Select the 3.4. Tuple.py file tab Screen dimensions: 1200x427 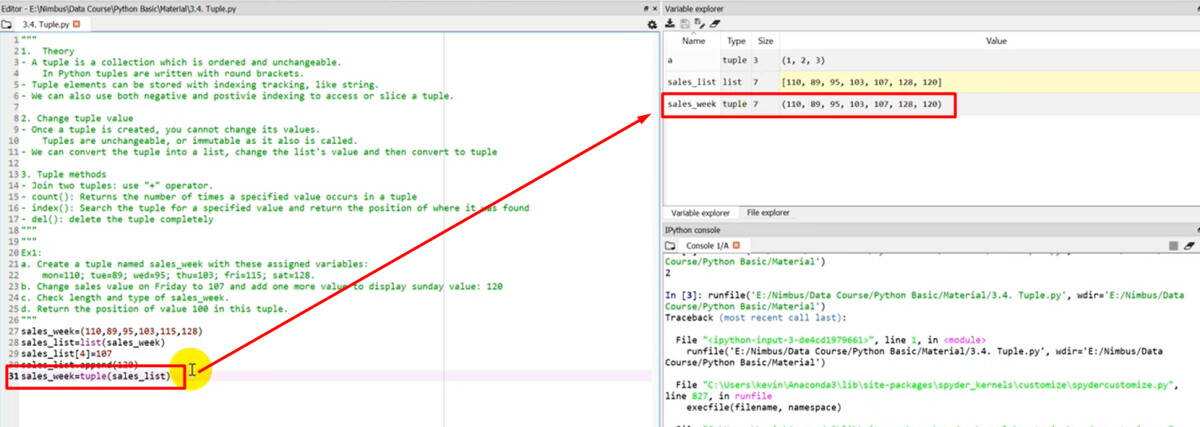coord(46,23)
